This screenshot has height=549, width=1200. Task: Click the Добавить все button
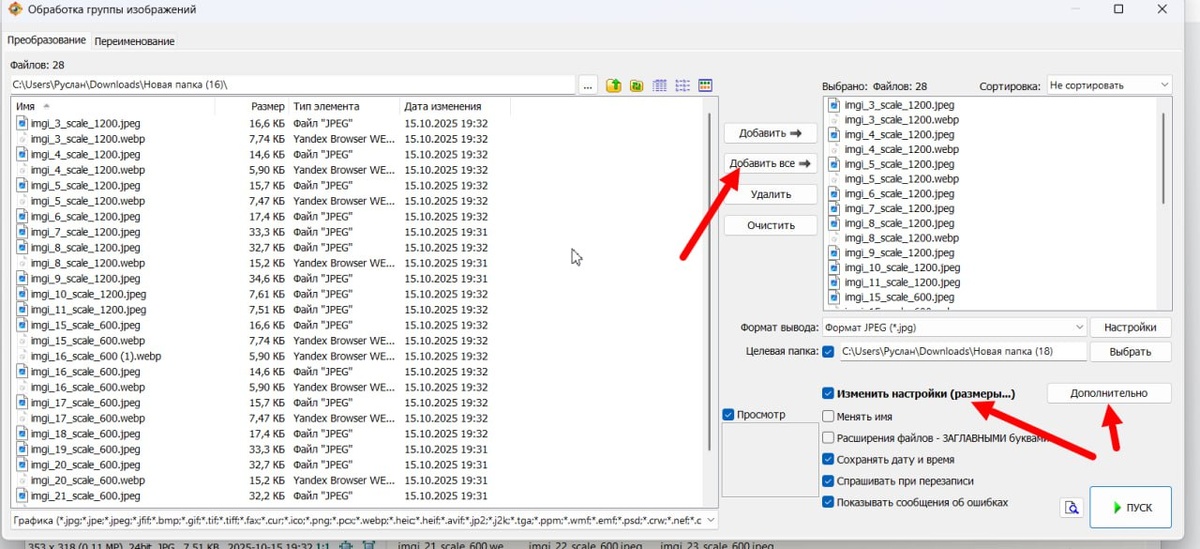pyautogui.click(x=770, y=163)
